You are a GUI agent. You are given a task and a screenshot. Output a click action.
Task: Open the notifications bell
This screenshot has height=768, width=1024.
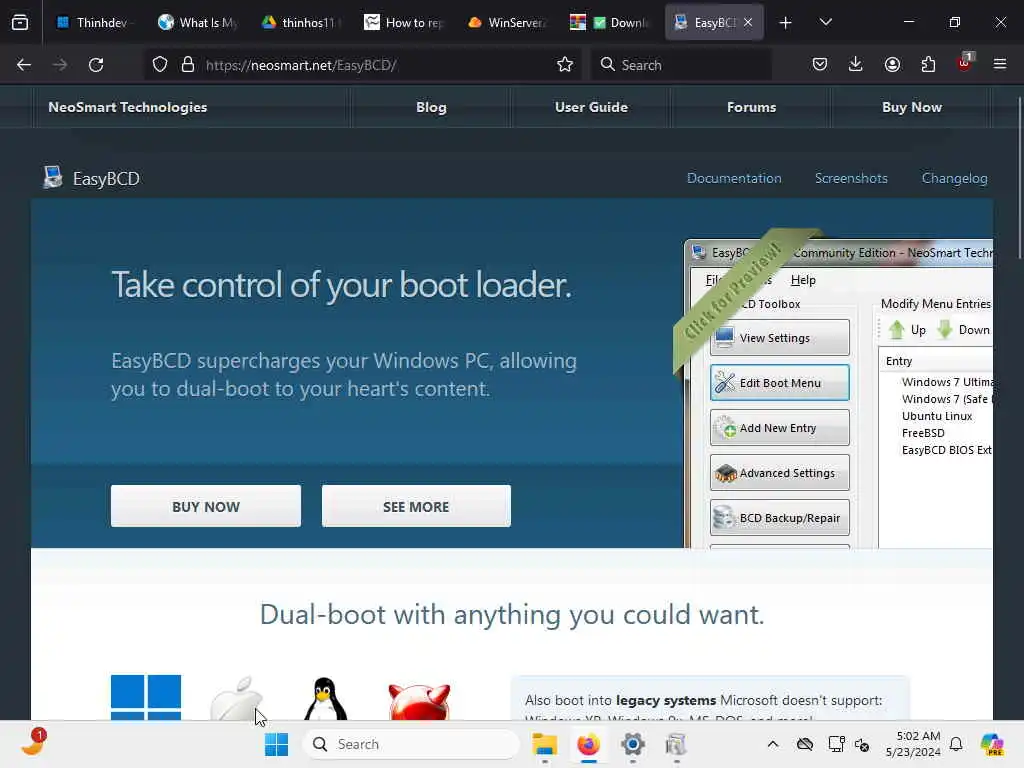[x=956, y=744]
